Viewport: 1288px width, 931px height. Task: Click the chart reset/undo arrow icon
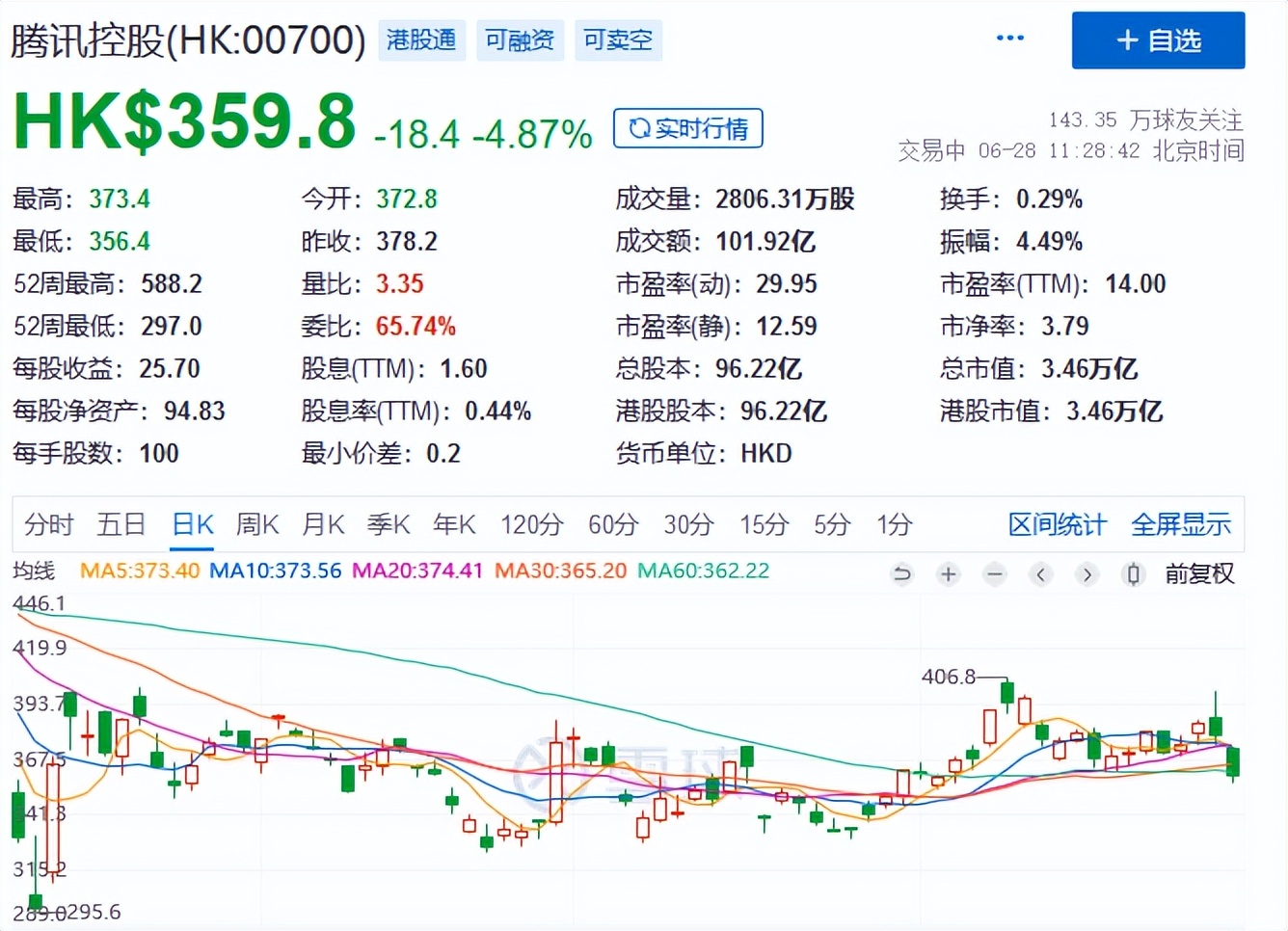pos(901,574)
